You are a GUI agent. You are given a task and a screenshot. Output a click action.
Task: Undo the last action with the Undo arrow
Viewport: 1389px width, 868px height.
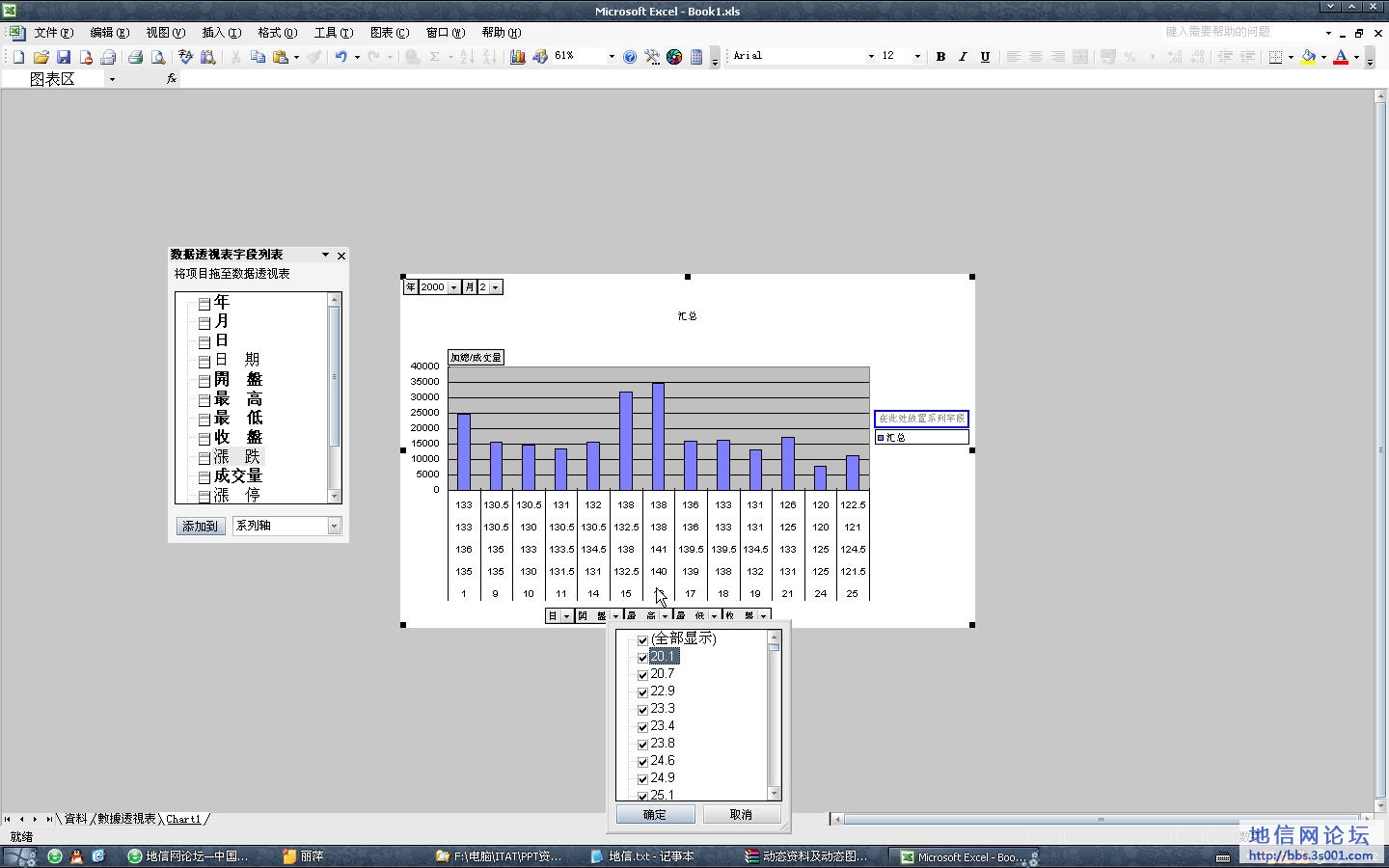pos(340,57)
